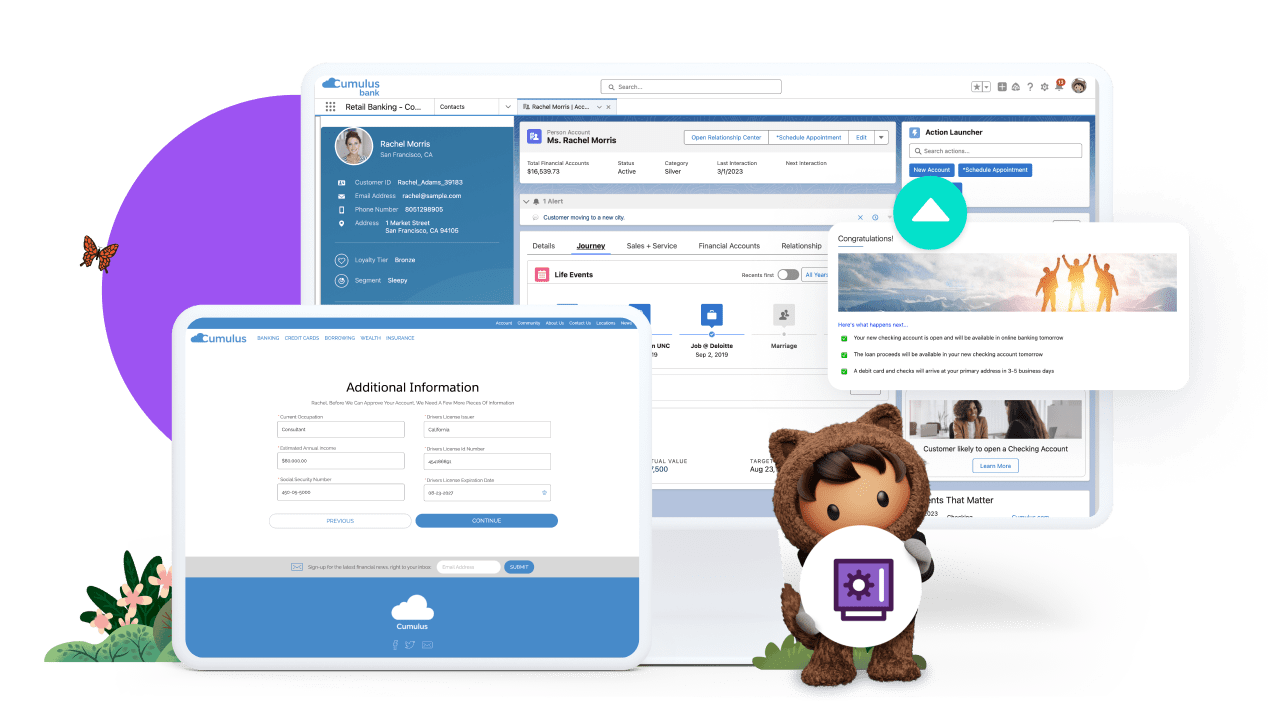Open the Contacts navigation item
This screenshot has height=714, width=1268.
click(452, 106)
